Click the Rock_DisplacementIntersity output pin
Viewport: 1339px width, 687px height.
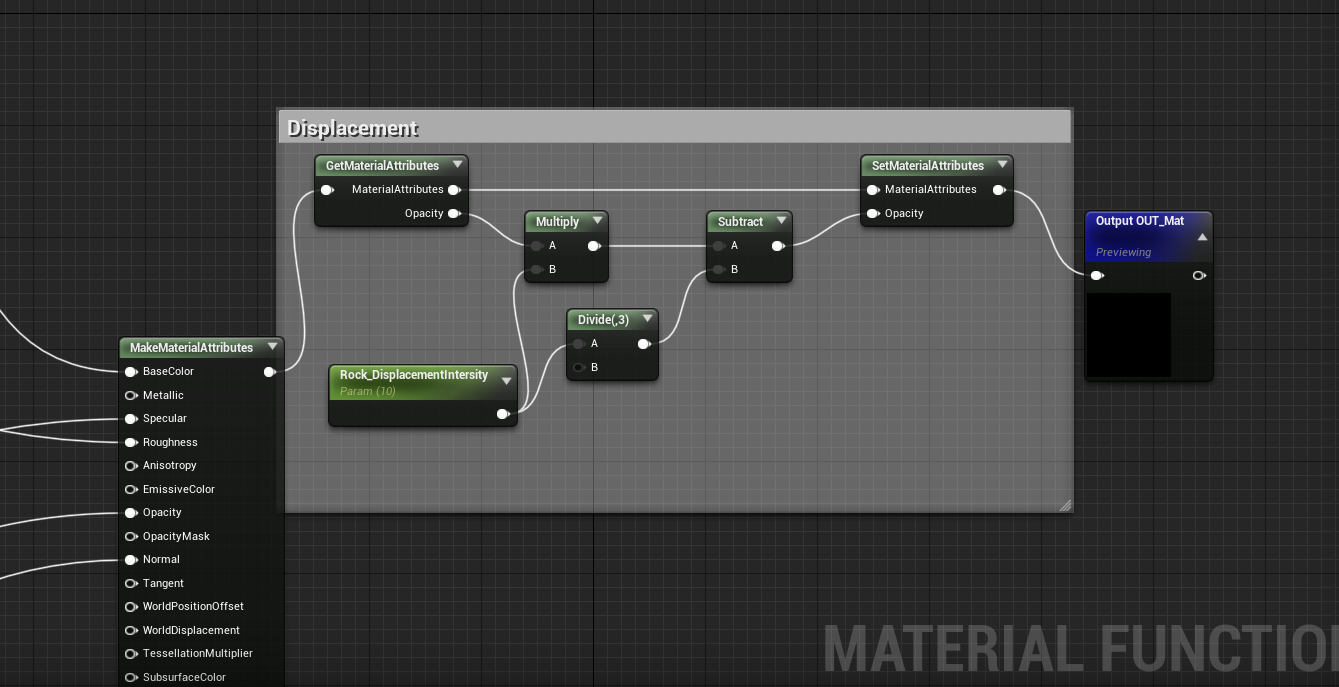(503, 414)
